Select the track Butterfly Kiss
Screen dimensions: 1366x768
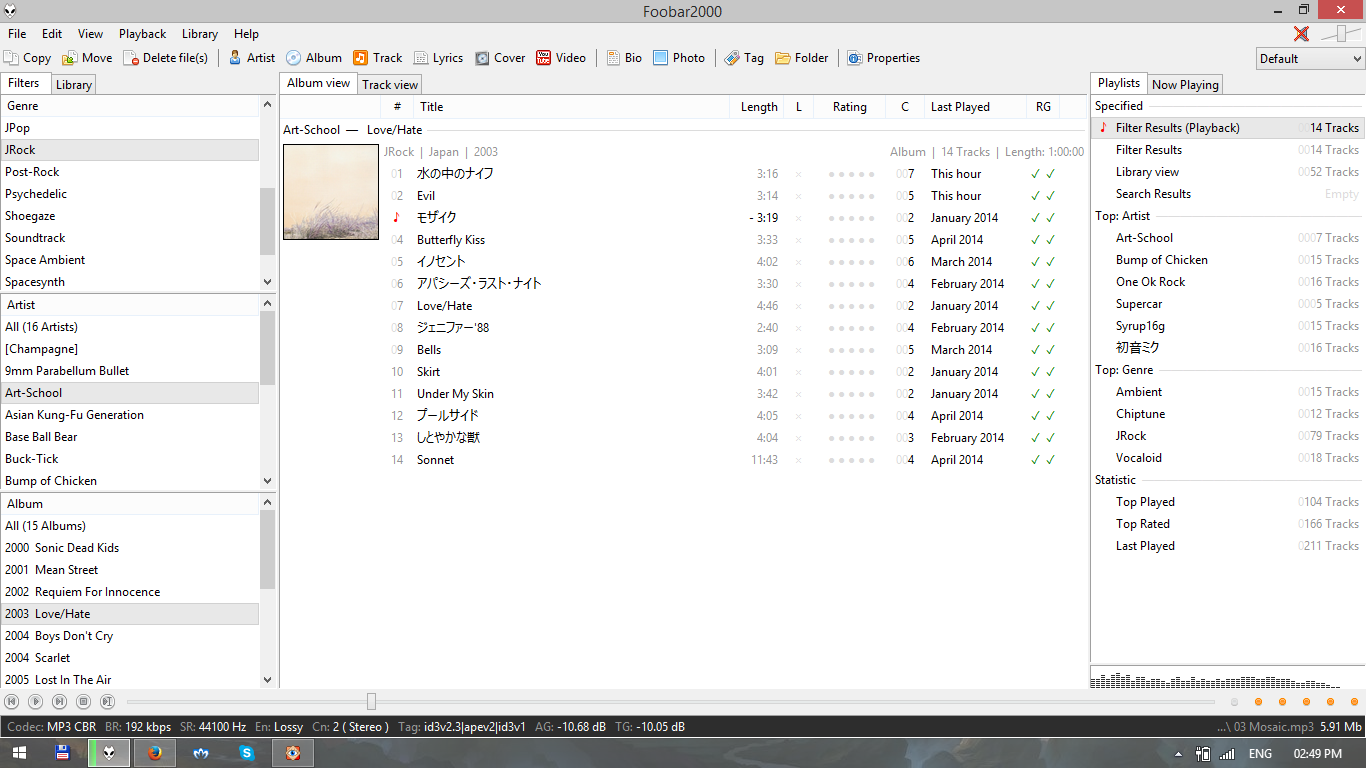tap(734, 240)
